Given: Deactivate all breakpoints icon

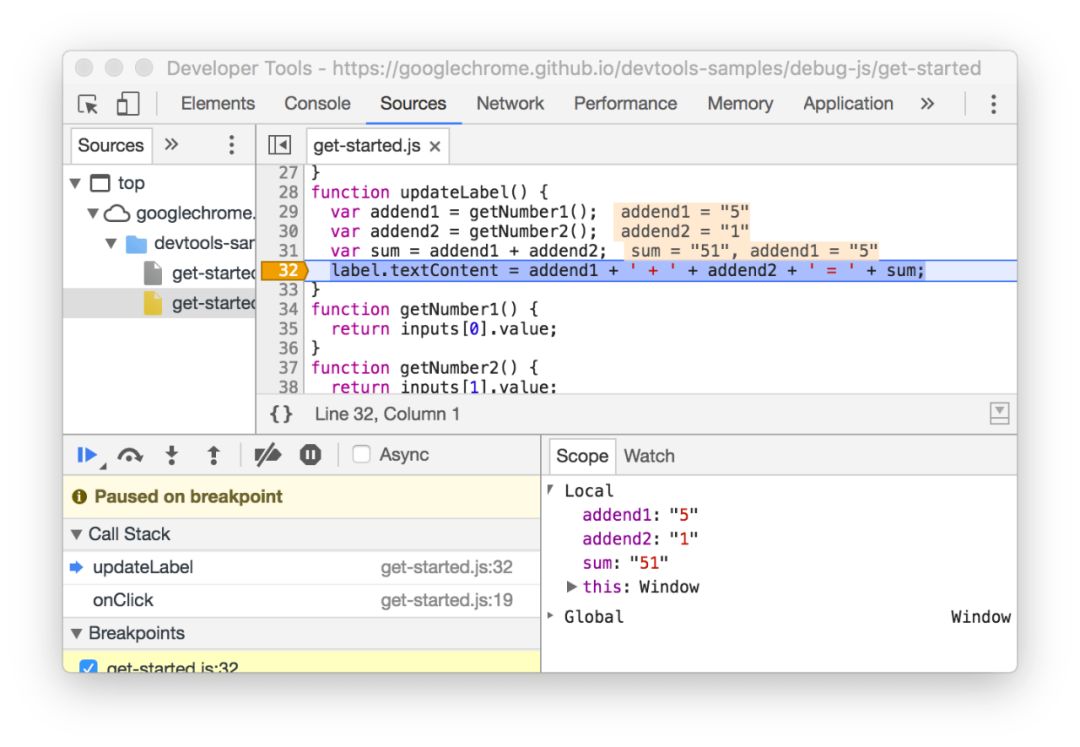Looking at the screenshot, I should pyautogui.click(x=267, y=455).
